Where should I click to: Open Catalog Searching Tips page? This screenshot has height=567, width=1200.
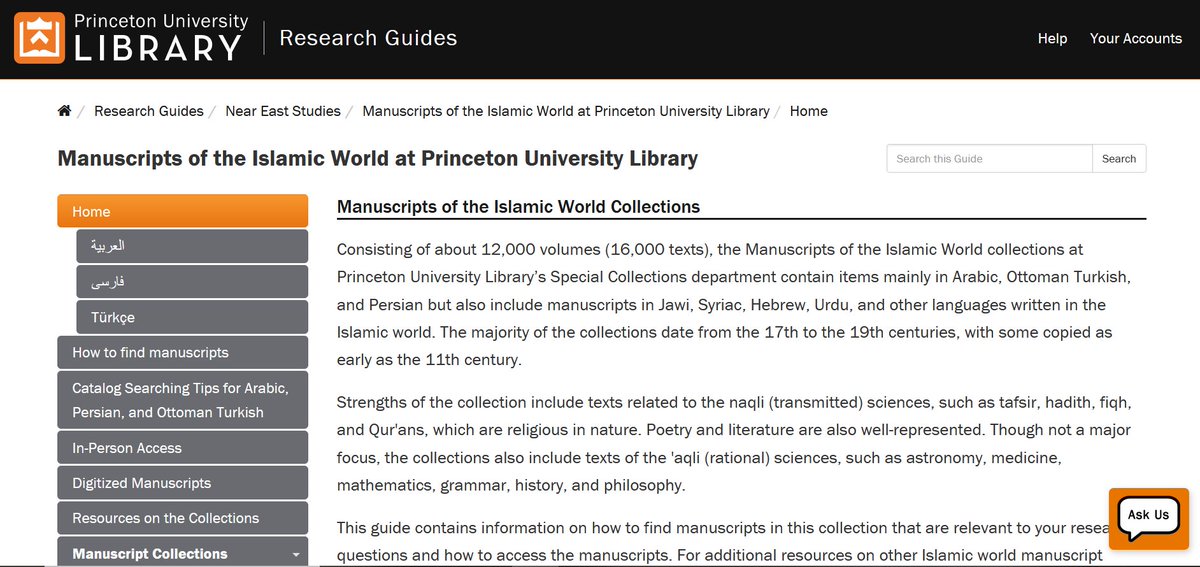tap(183, 399)
